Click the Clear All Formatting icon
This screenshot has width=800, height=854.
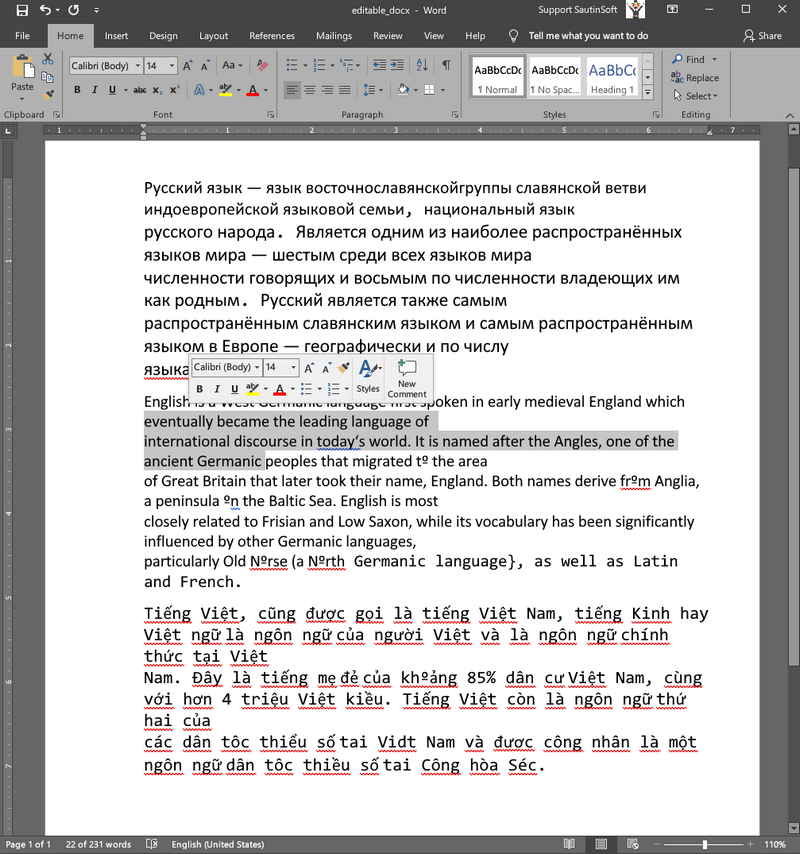pyautogui.click(x=262, y=65)
